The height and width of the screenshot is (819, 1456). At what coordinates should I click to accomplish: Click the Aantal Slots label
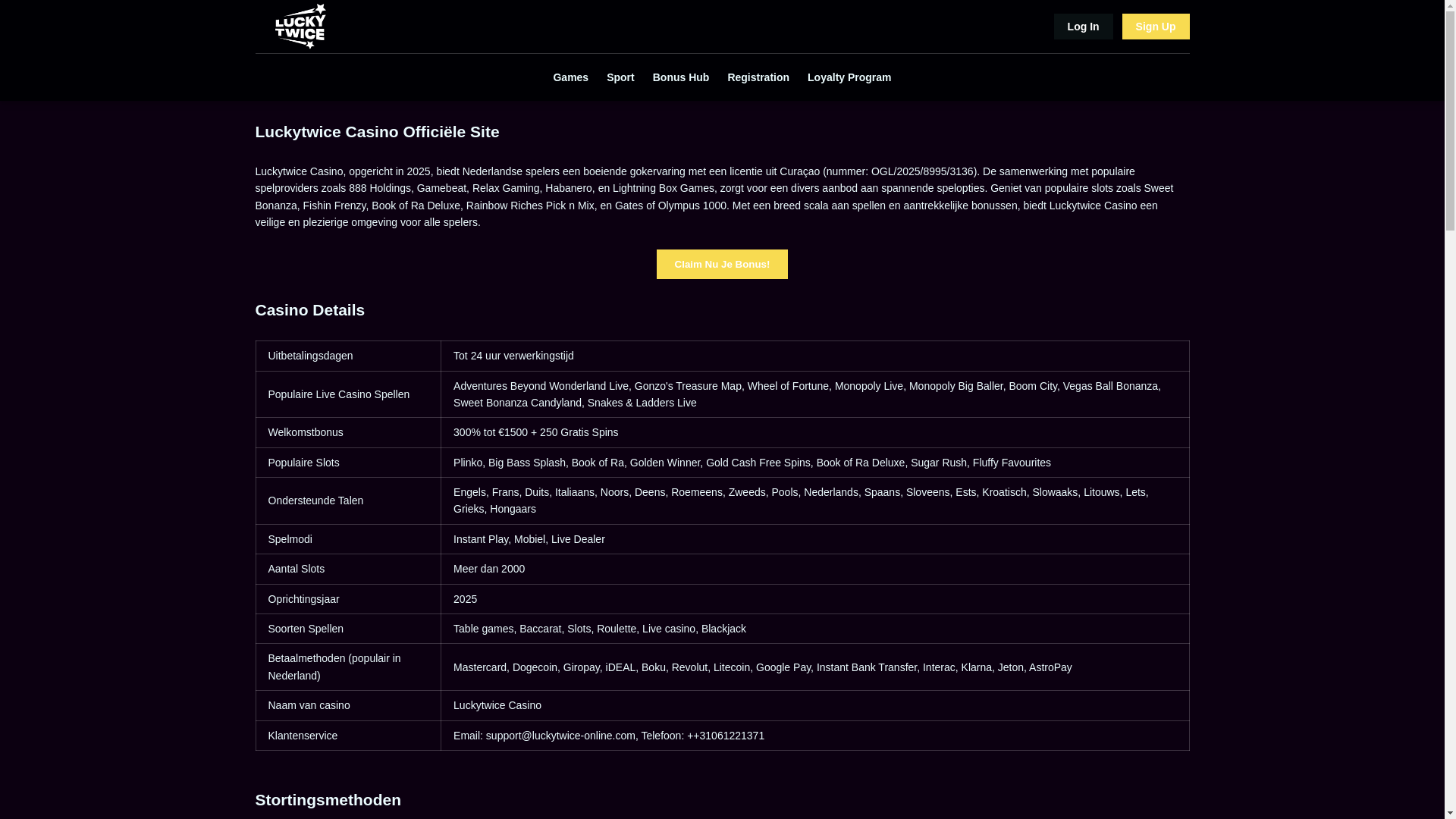click(x=348, y=569)
